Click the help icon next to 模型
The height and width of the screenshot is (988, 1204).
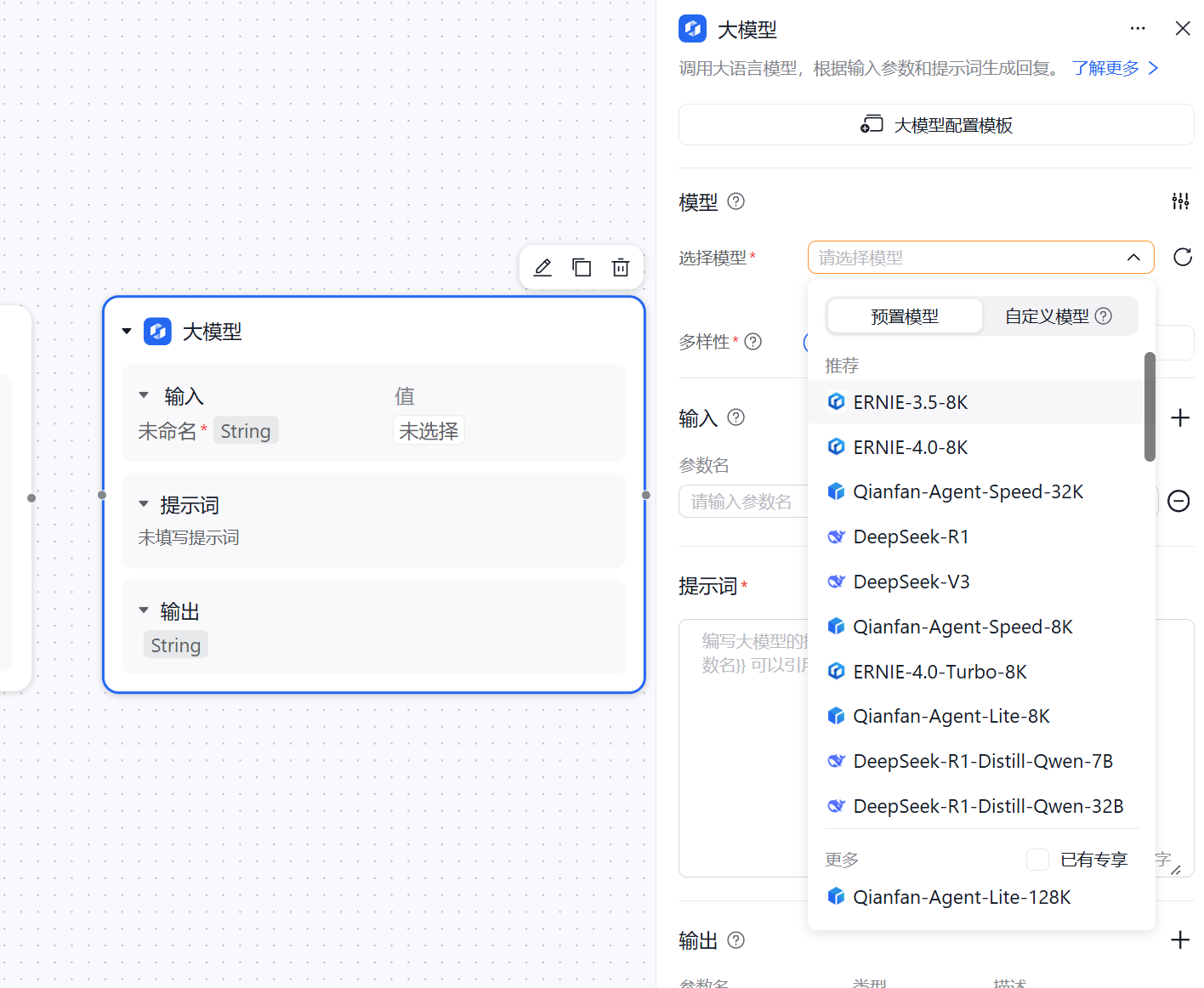coord(736,202)
